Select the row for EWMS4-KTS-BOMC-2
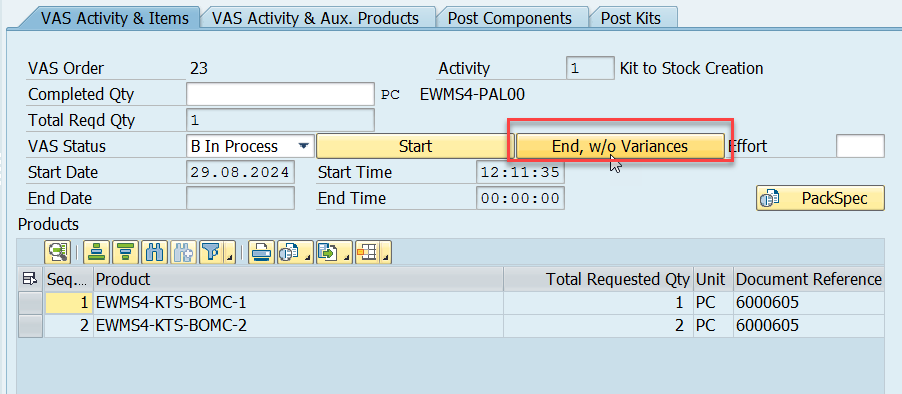The width and height of the screenshot is (902, 394). point(30,326)
